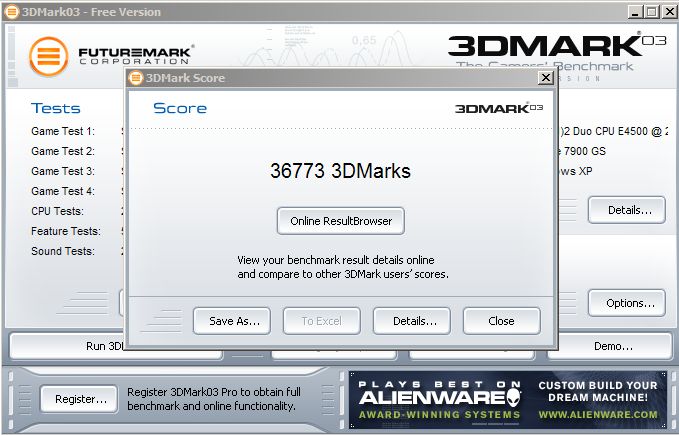Viewport: 679px width, 435px height.
Task: Click the Game Test 4 label
Action: point(63,191)
